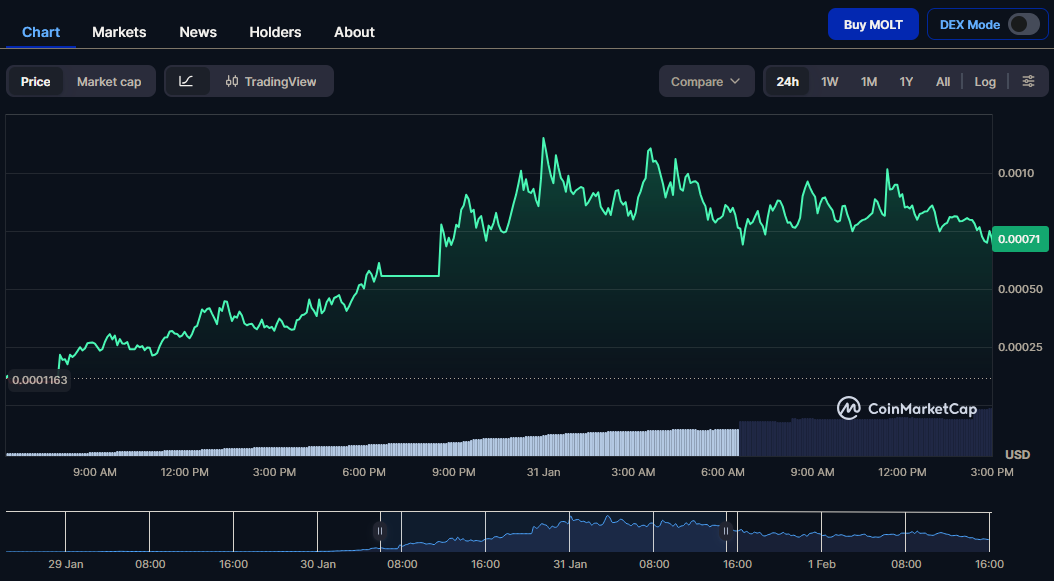
Task: Enable Log scale on chart
Action: tap(985, 81)
